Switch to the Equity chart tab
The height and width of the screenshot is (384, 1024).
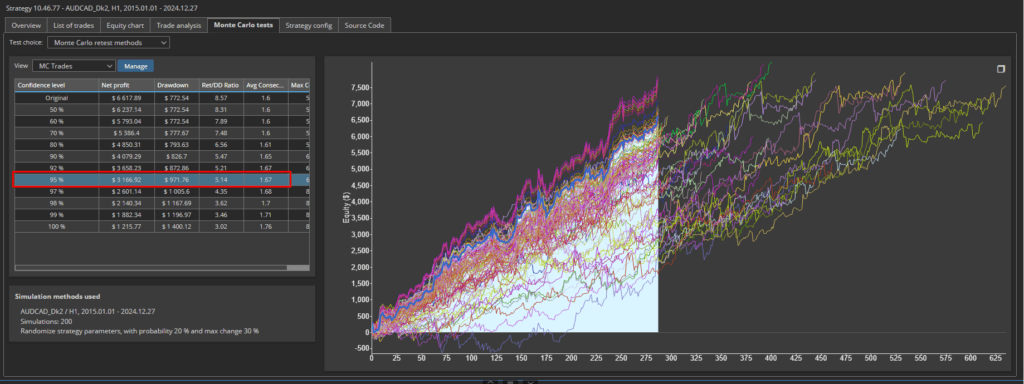click(125, 25)
